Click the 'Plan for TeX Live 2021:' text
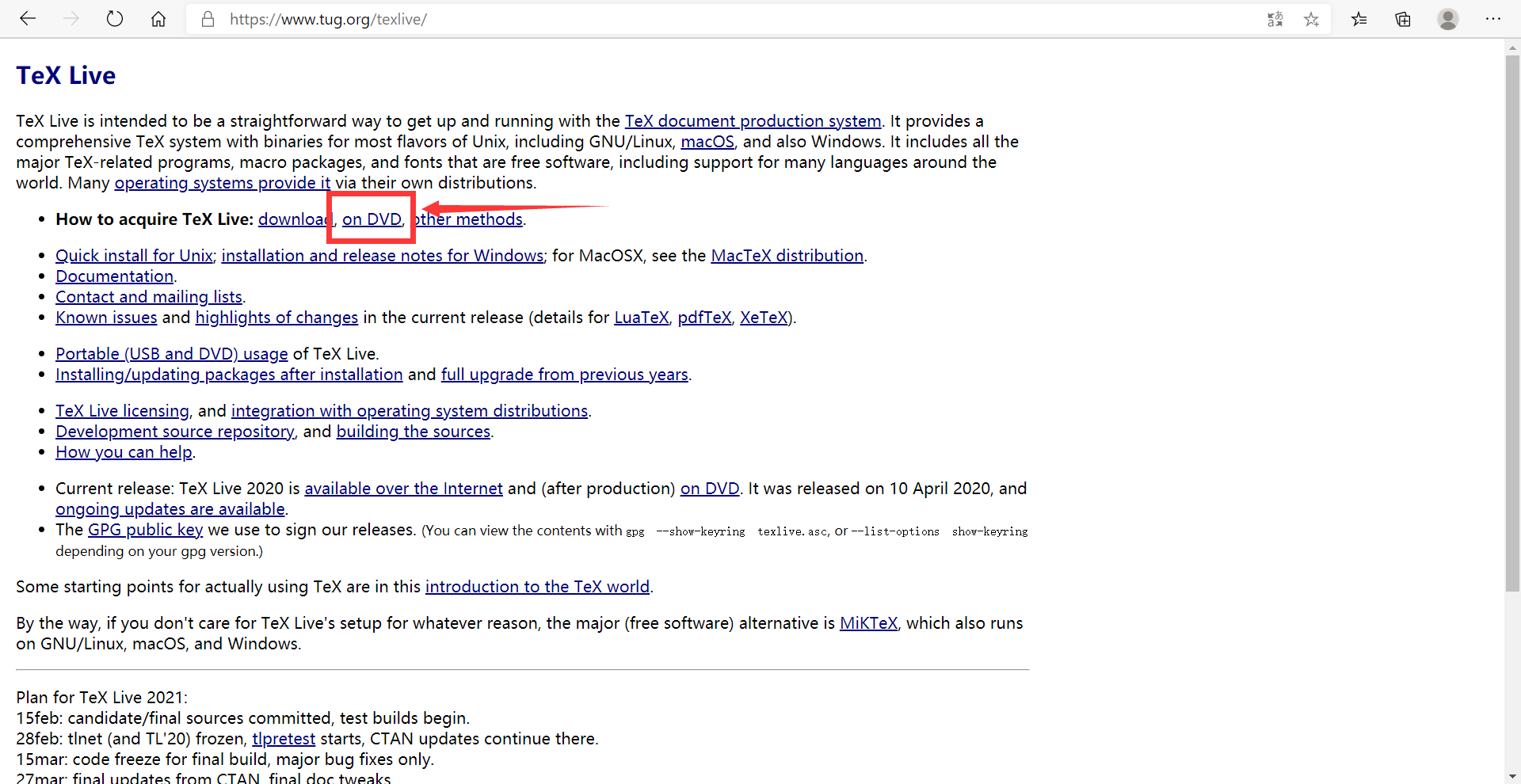The height and width of the screenshot is (784, 1521). pos(101,698)
